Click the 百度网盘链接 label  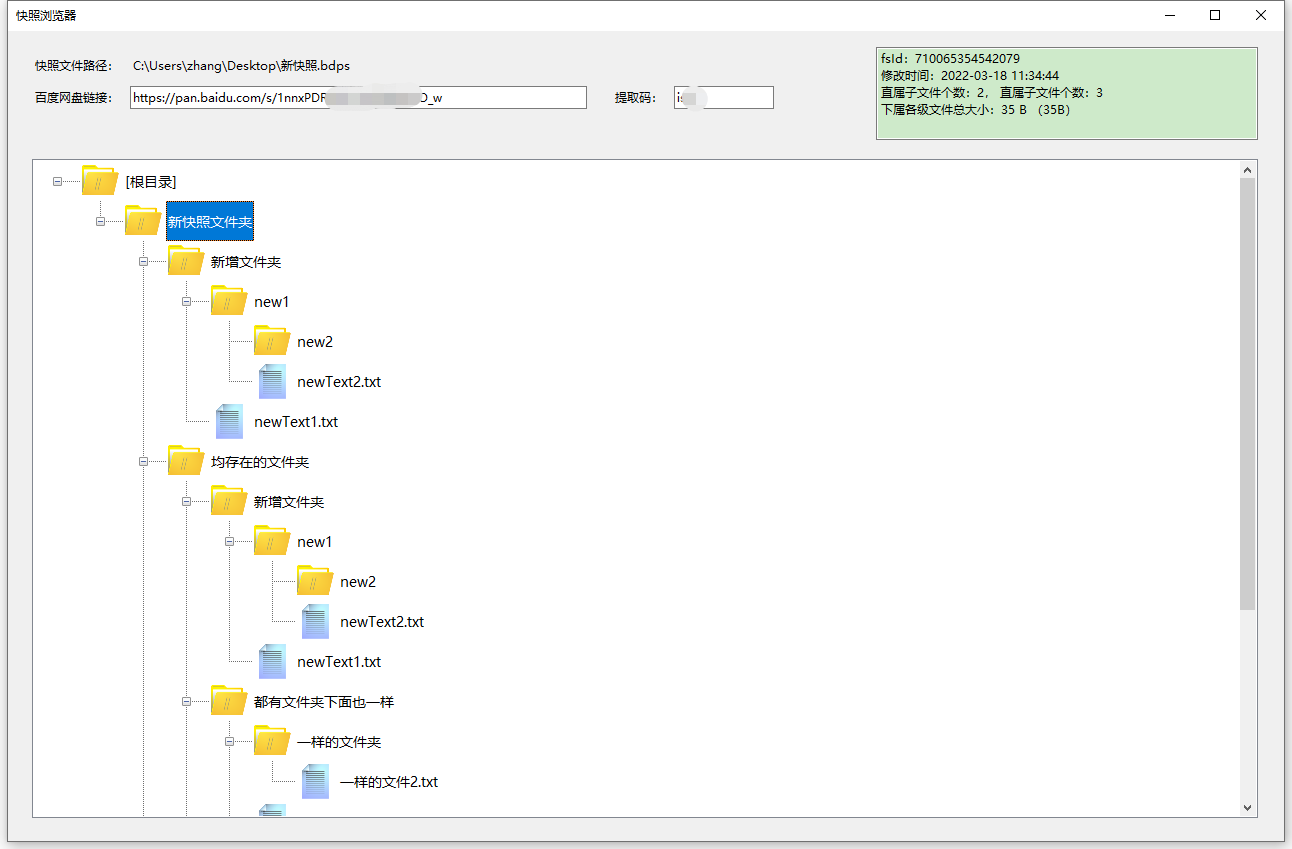pyautogui.click(x=73, y=97)
